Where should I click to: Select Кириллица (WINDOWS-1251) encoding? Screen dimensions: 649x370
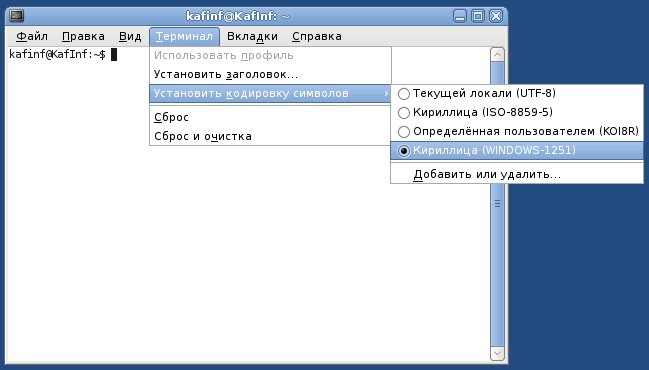[x=517, y=151]
